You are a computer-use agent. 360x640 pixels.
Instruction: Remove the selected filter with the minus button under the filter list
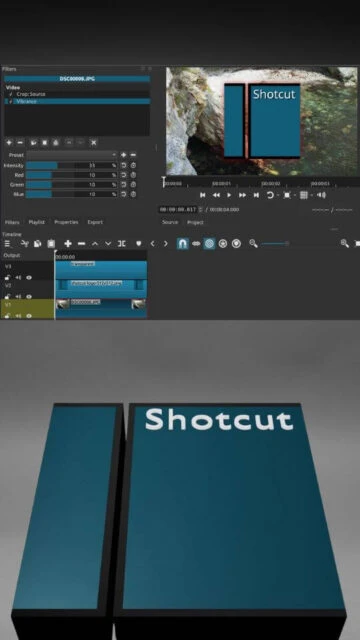click(20, 142)
